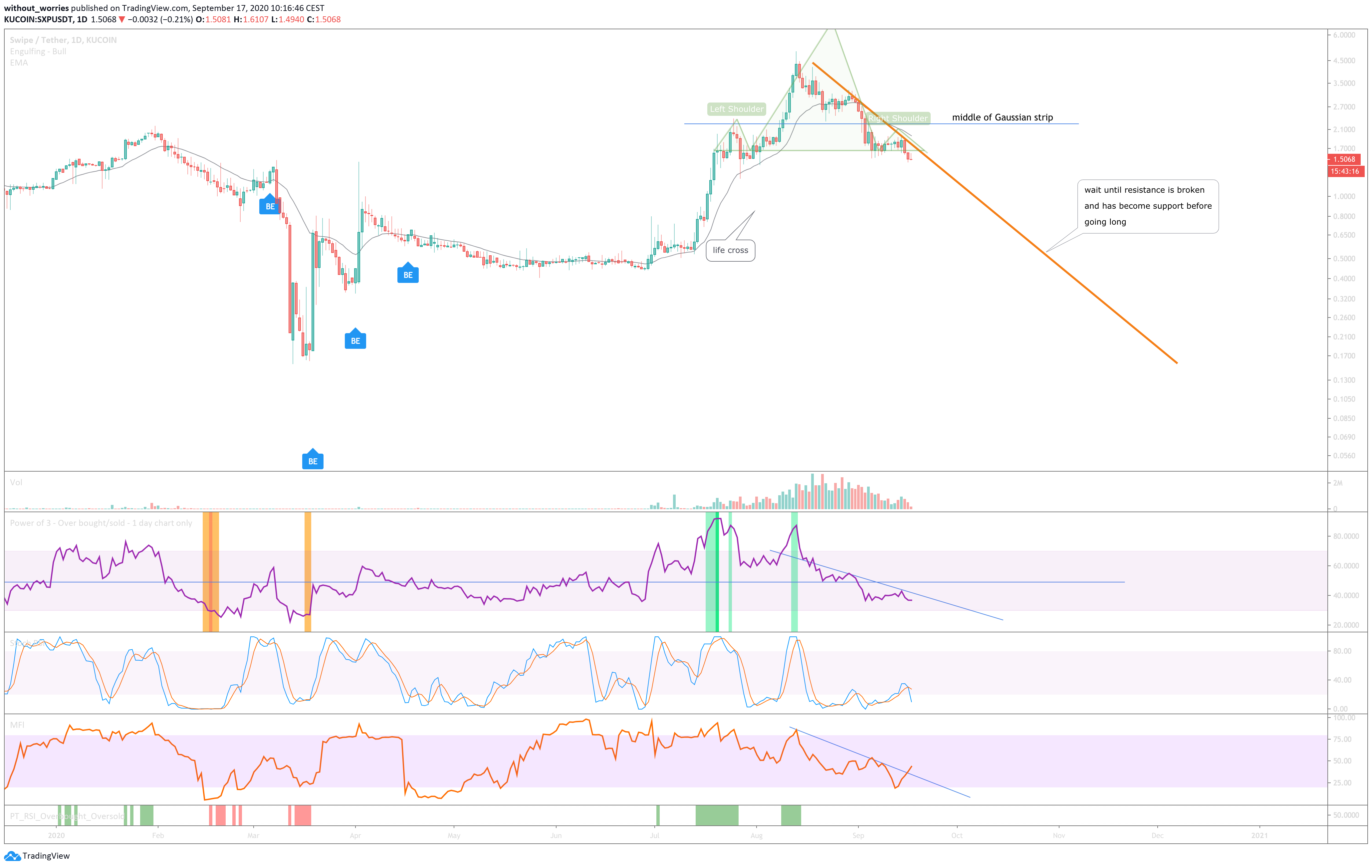
Task: Click the 2021 label on time axis
Action: coord(1260,835)
